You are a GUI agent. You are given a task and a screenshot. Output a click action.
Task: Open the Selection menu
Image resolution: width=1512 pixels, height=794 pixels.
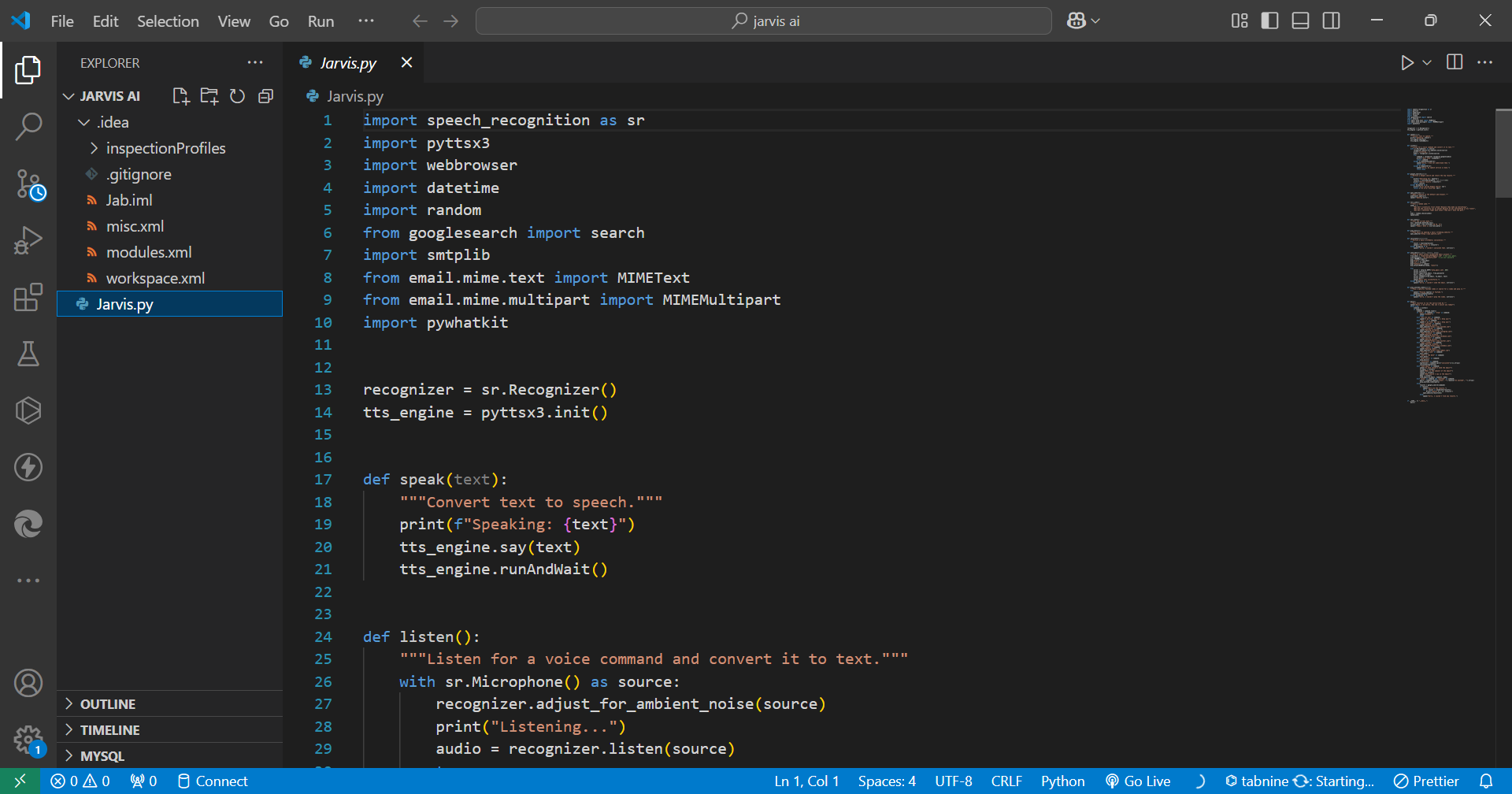[168, 21]
